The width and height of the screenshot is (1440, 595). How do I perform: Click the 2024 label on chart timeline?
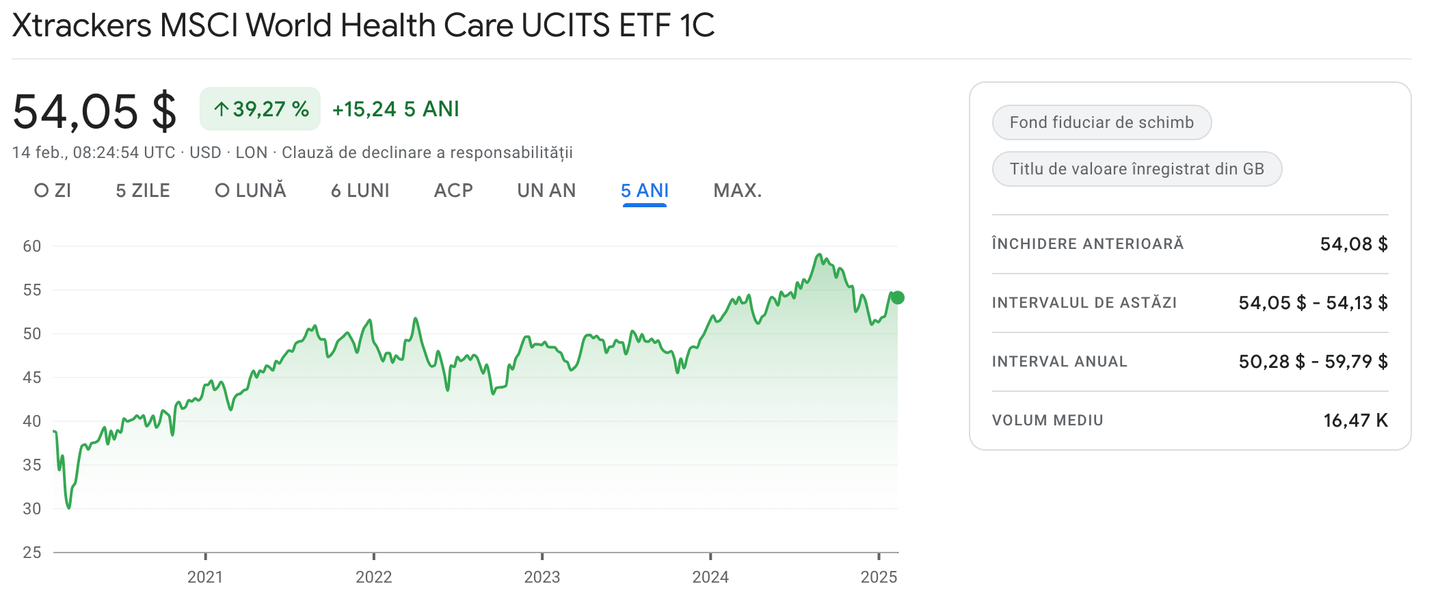710,577
